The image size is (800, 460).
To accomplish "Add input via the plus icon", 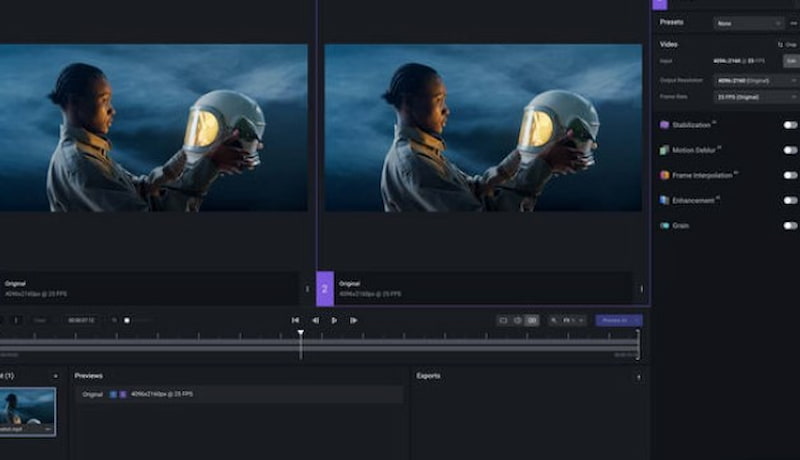I will tap(55, 376).
